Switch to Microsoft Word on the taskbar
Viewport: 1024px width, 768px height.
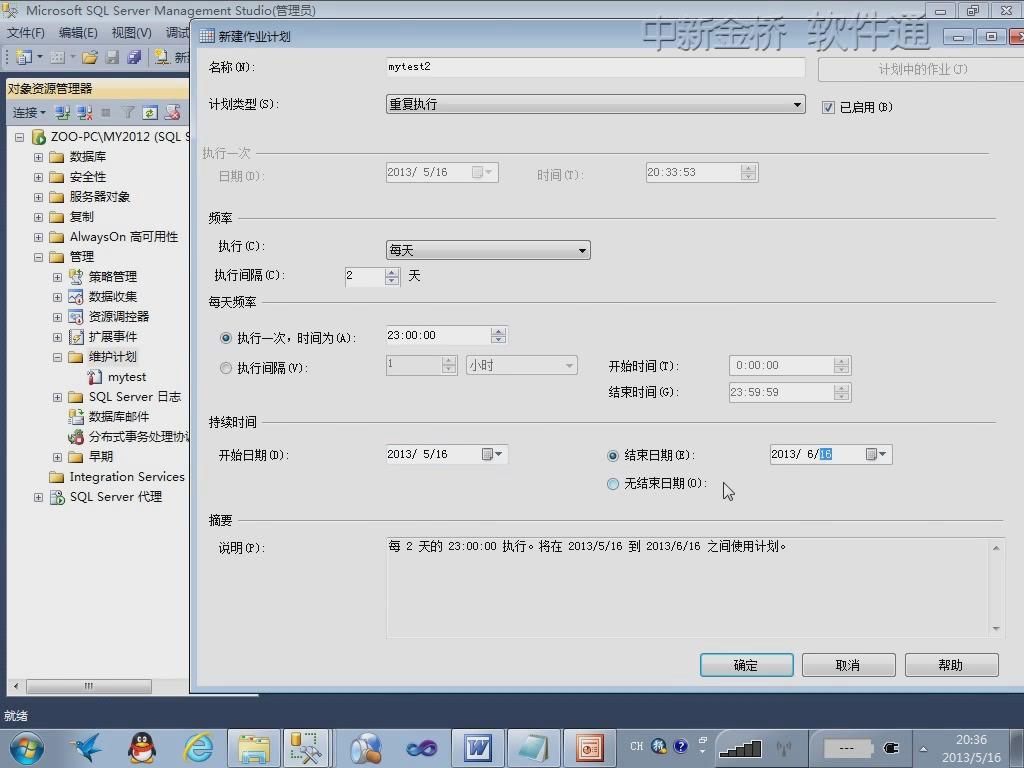pos(478,748)
